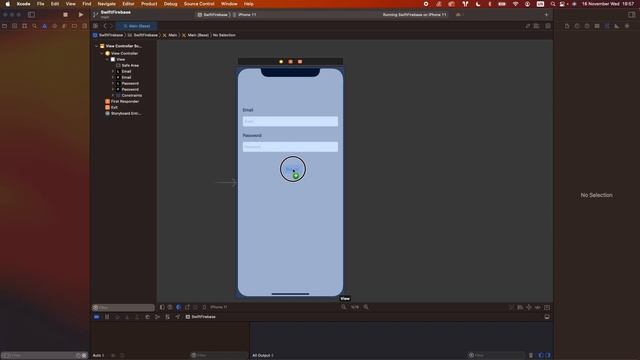Hide the debug area with right-side toggle
The image size is (640, 360).
[547, 317]
